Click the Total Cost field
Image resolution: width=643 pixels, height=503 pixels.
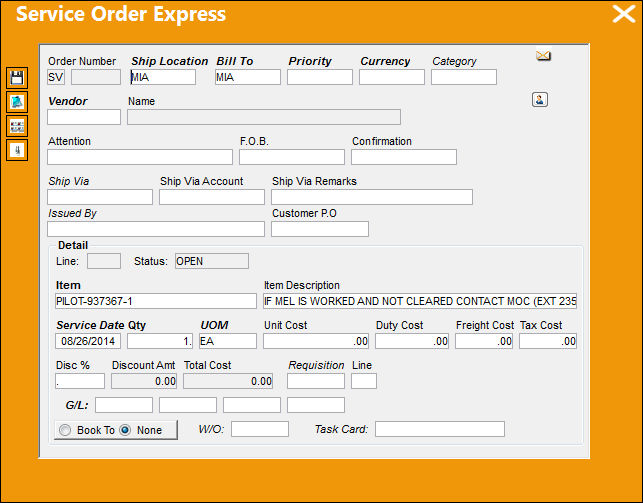(x=228, y=381)
